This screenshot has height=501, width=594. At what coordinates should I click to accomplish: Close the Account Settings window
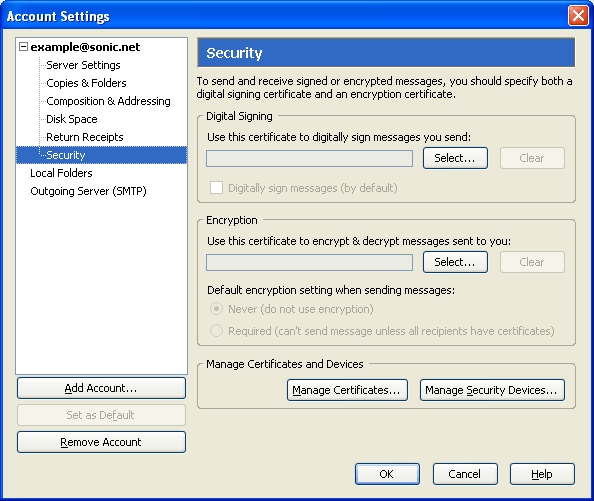pyautogui.click(x=578, y=16)
